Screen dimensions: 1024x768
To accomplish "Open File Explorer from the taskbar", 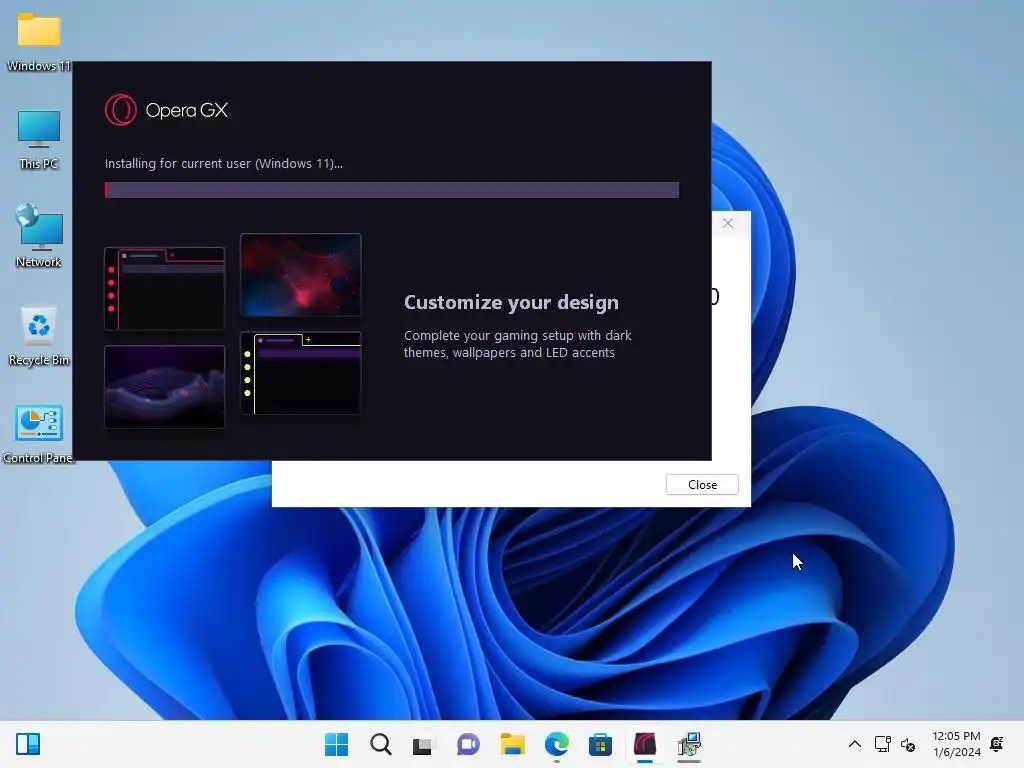I will click(513, 744).
